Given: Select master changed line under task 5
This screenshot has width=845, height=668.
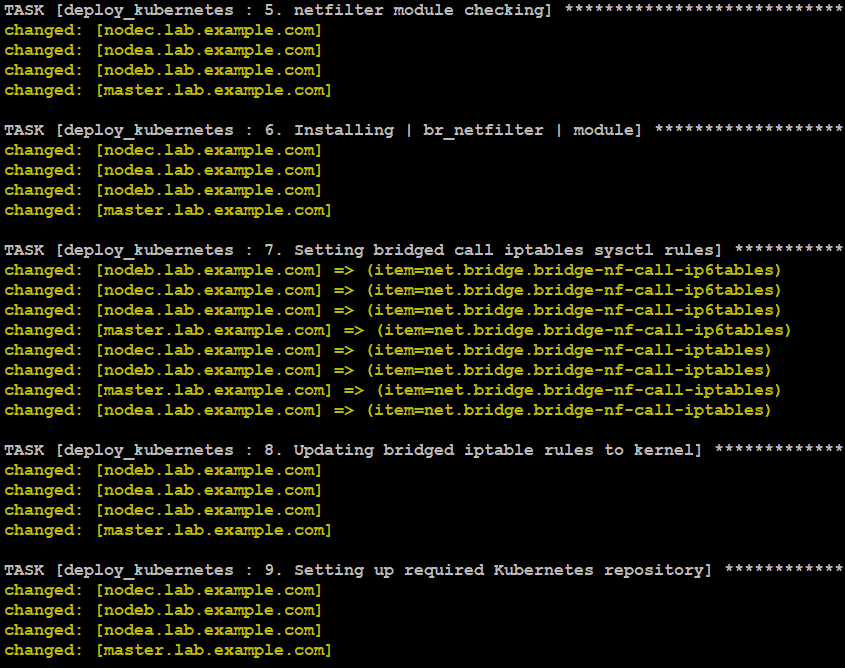Looking at the screenshot, I should [168, 90].
